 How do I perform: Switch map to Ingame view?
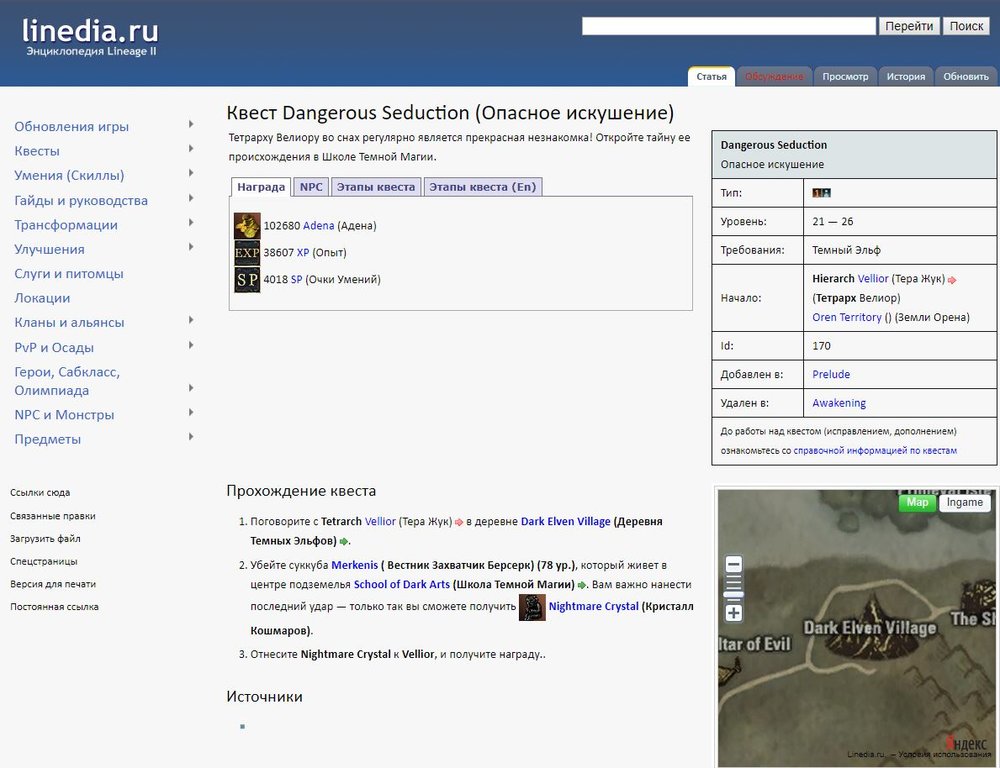[964, 503]
